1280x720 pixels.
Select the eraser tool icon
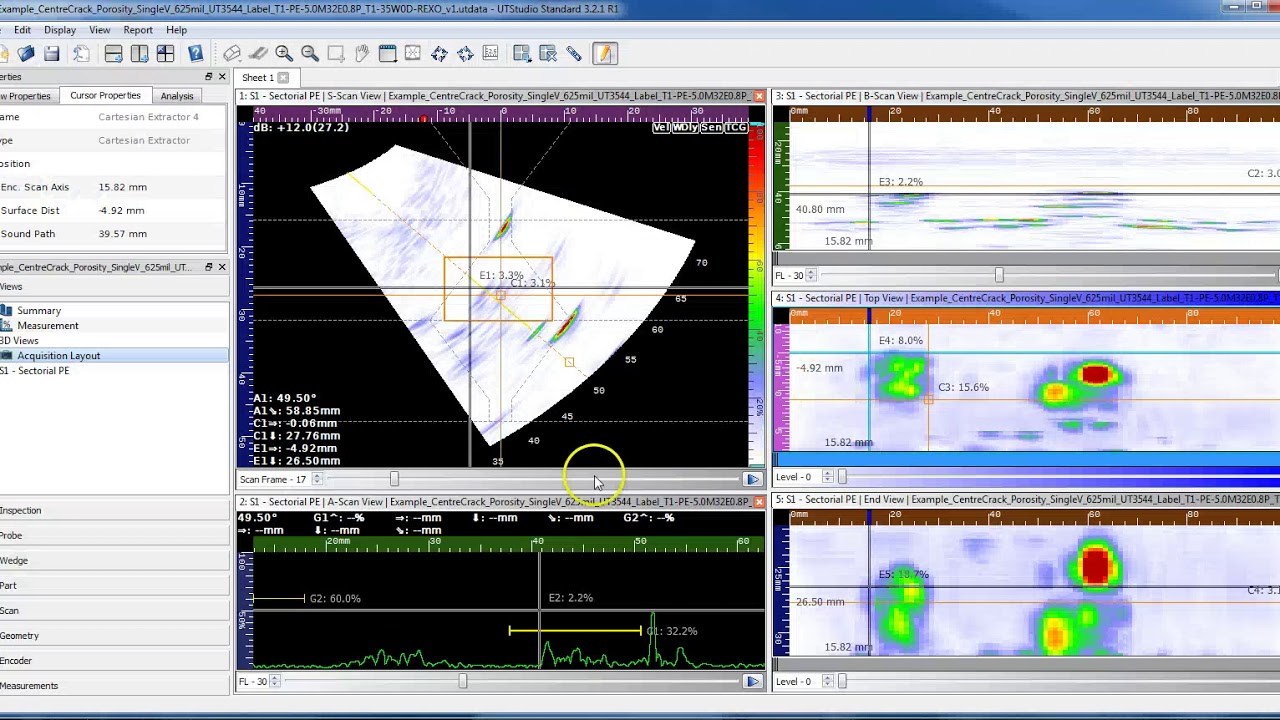coord(232,54)
